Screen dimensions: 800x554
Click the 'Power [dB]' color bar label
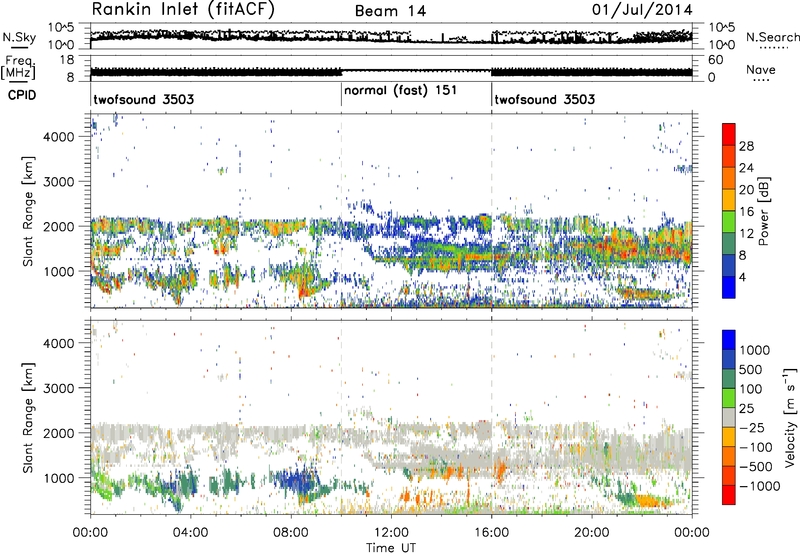click(x=763, y=211)
